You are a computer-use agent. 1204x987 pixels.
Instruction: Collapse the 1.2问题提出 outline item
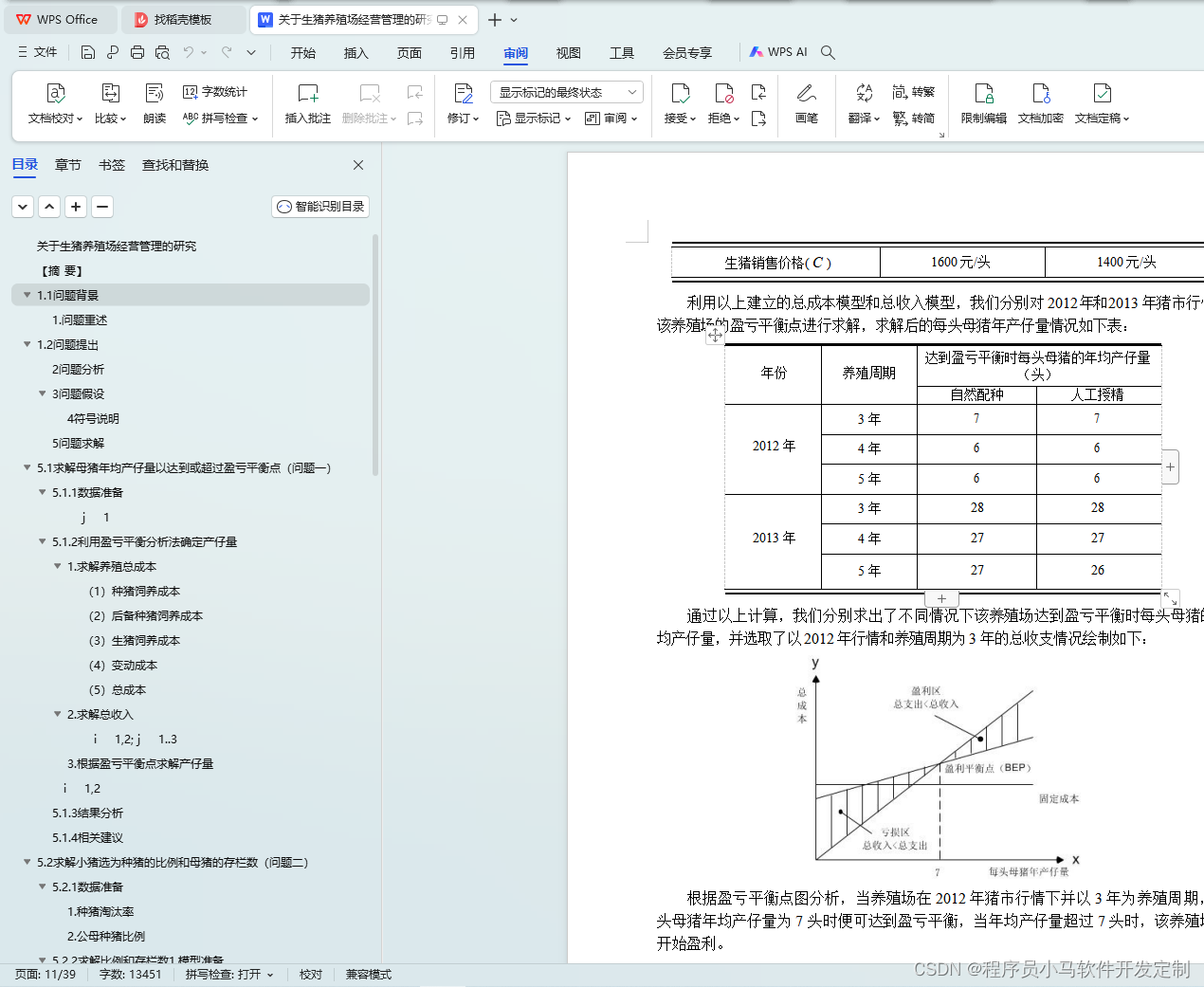point(27,344)
